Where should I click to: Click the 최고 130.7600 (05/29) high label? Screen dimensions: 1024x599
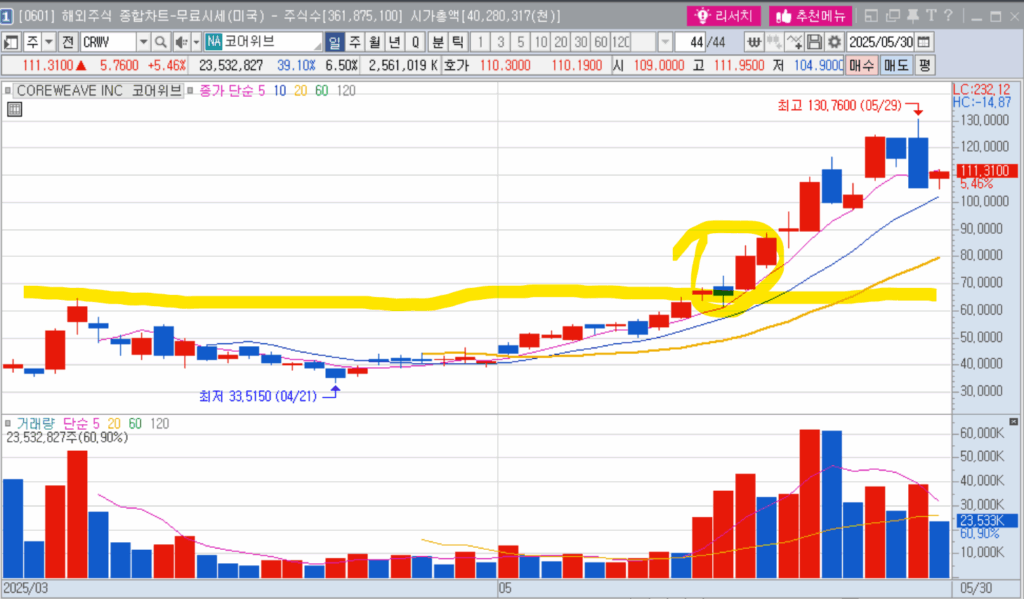point(839,106)
